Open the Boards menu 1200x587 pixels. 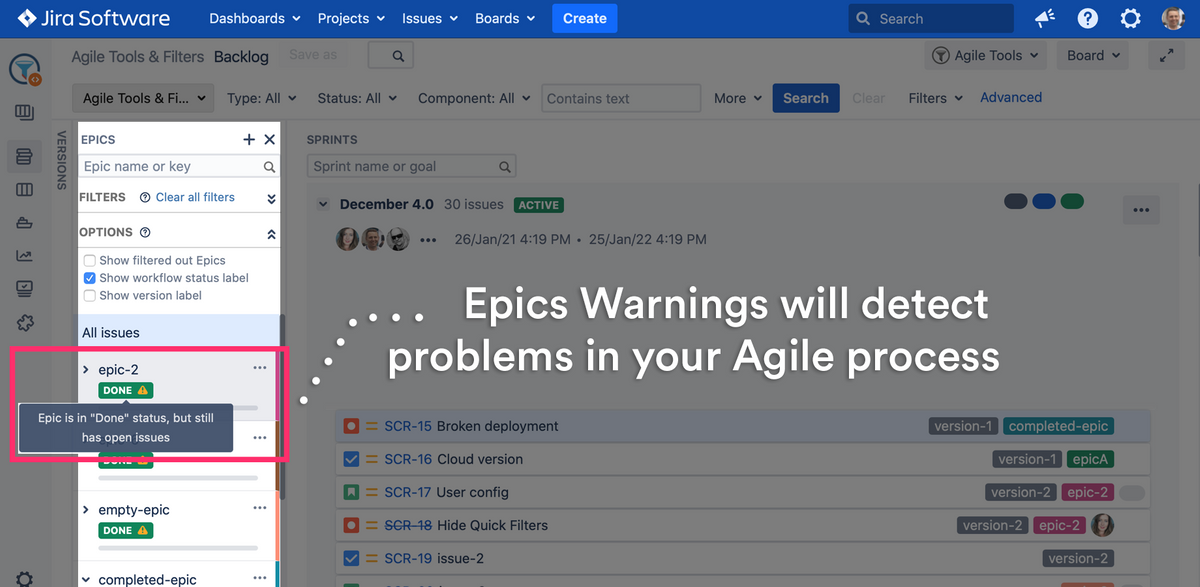(505, 19)
